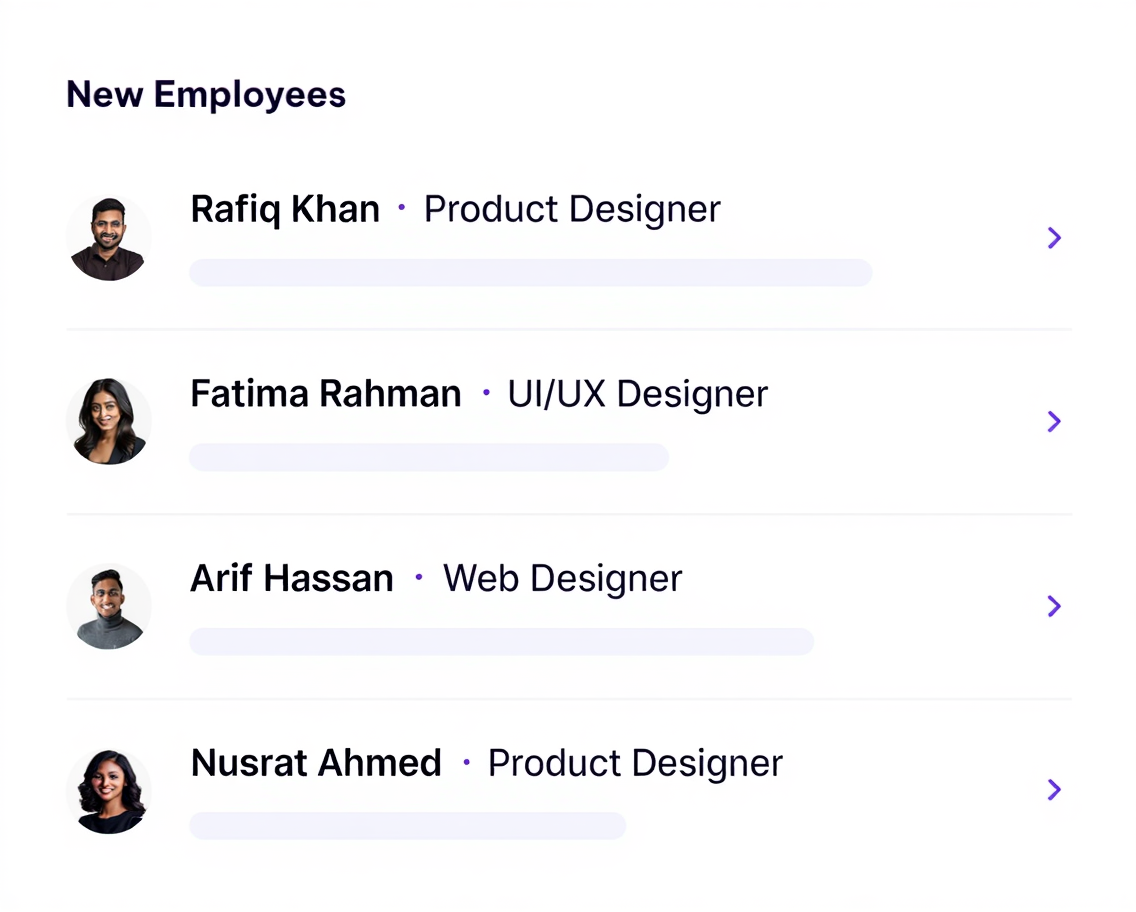Open Fatima Rahman's details via chevron

point(1053,422)
